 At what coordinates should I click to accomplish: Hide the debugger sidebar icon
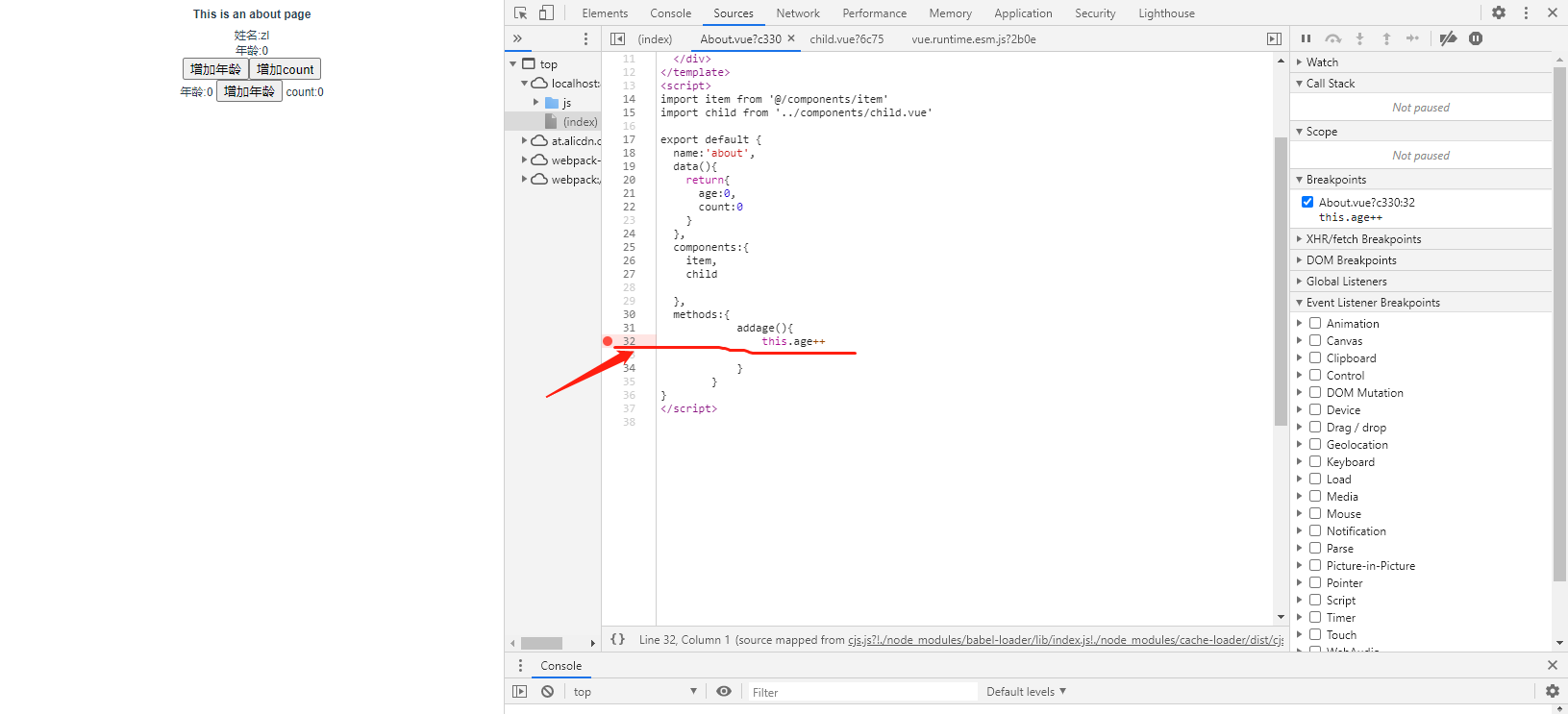(x=1274, y=38)
